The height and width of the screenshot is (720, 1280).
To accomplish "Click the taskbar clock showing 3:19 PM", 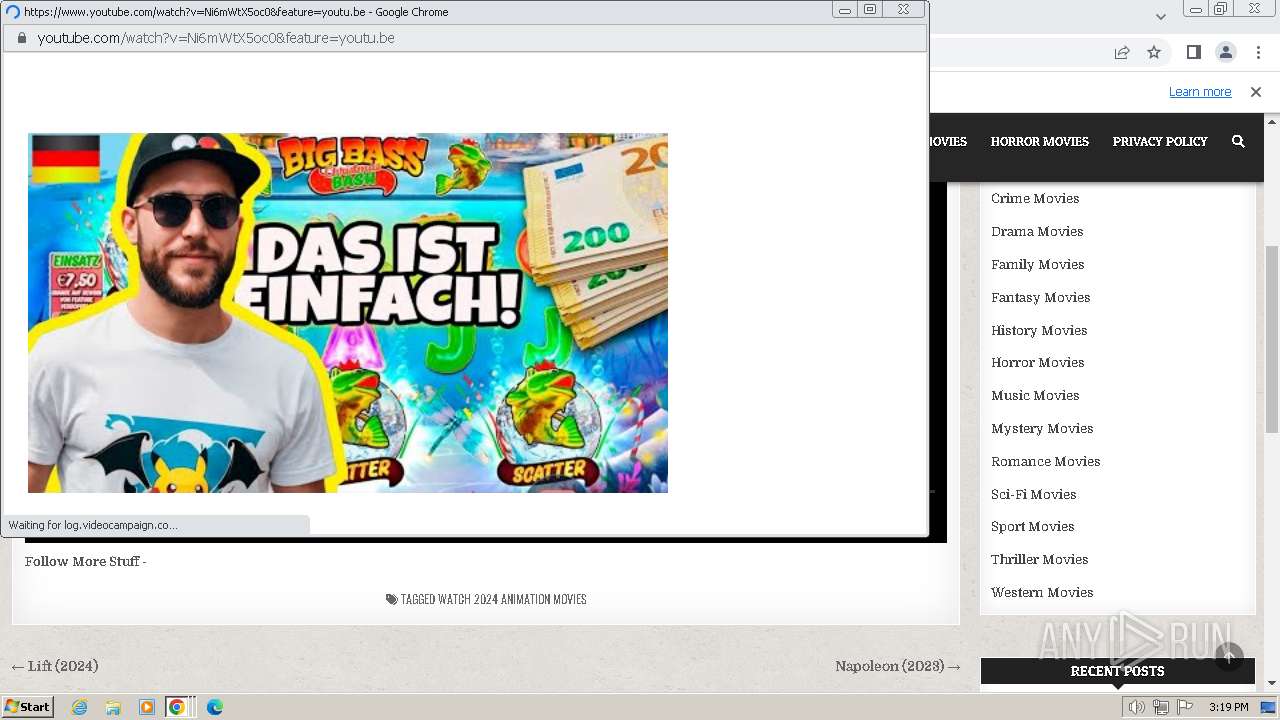I will (1228, 707).
